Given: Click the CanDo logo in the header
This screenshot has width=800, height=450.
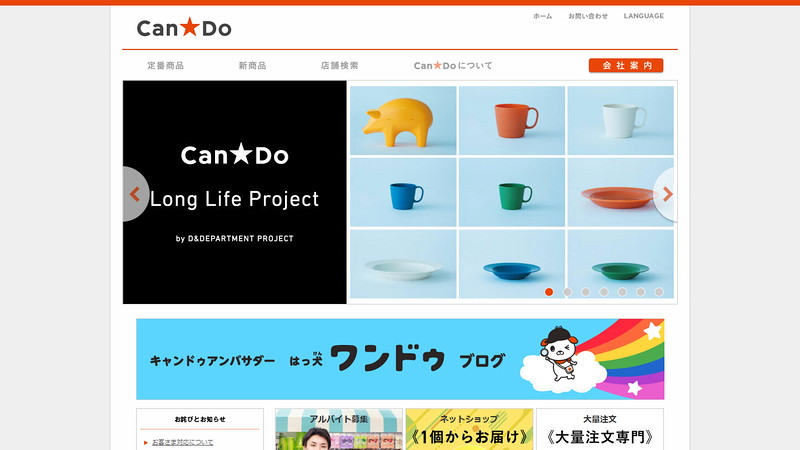Looking at the screenshot, I should point(184,28).
